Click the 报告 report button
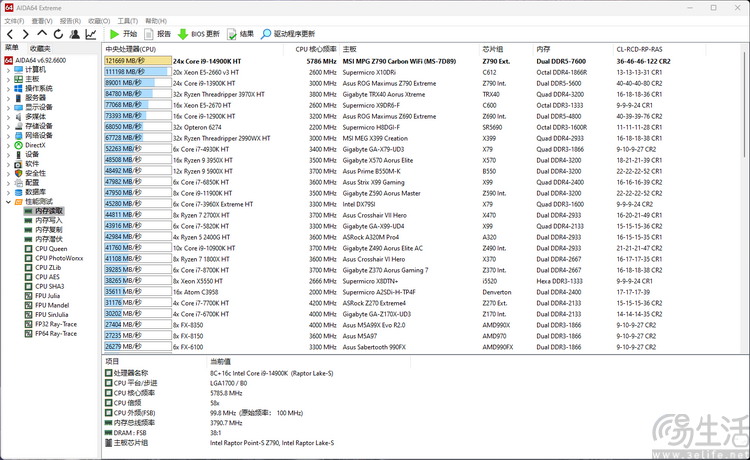The image size is (750, 460). [x=157, y=34]
